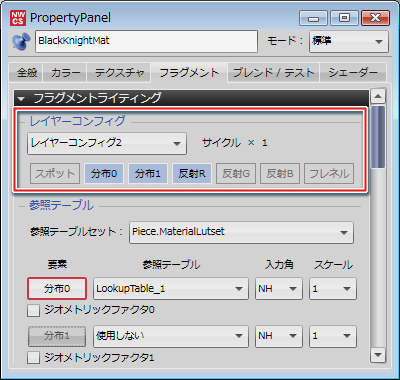Click the scrollbar up arrow
The height and width of the screenshot is (380, 400).
coord(378,97)
